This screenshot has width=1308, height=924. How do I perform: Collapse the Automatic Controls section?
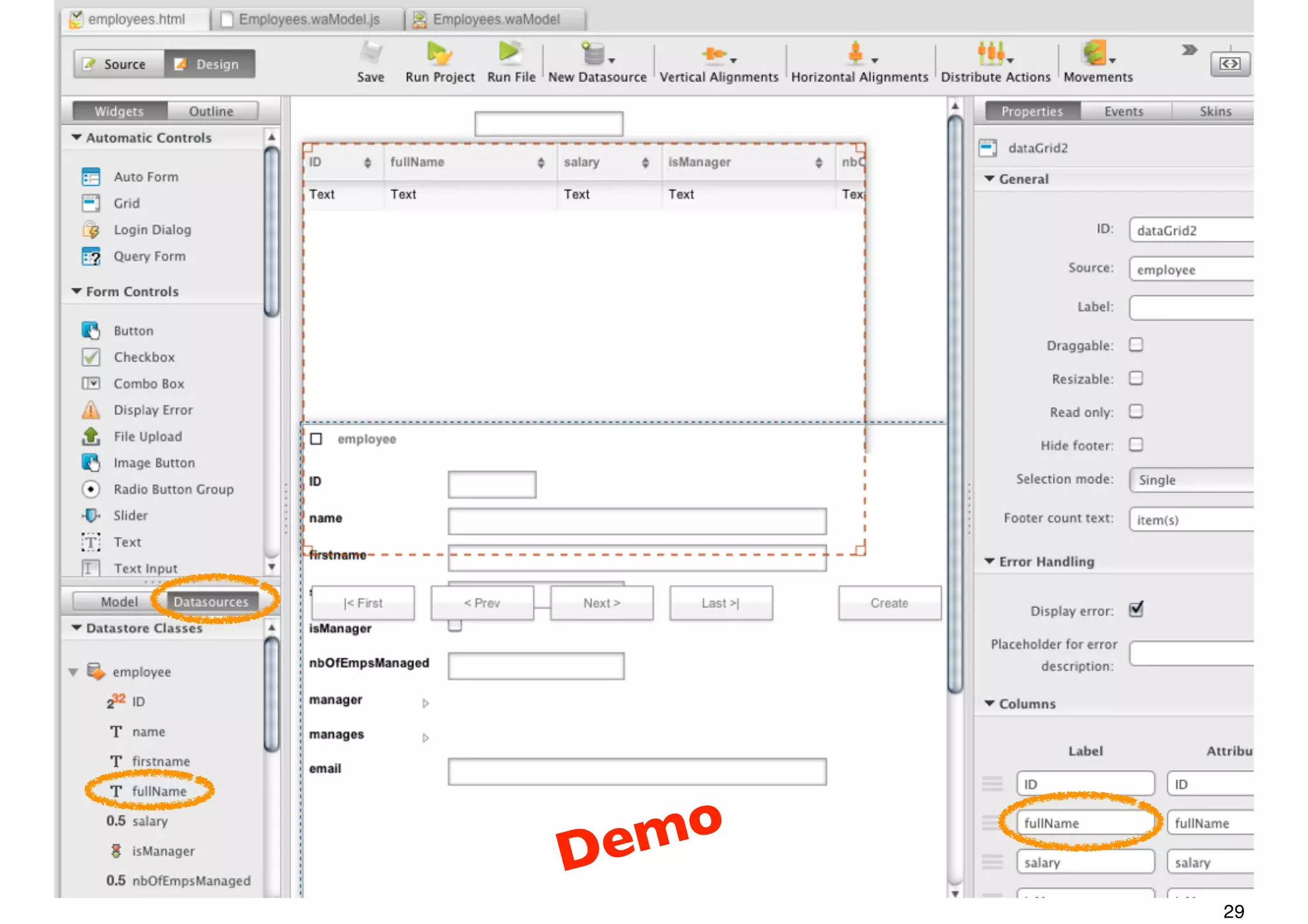tap(77, 137)
